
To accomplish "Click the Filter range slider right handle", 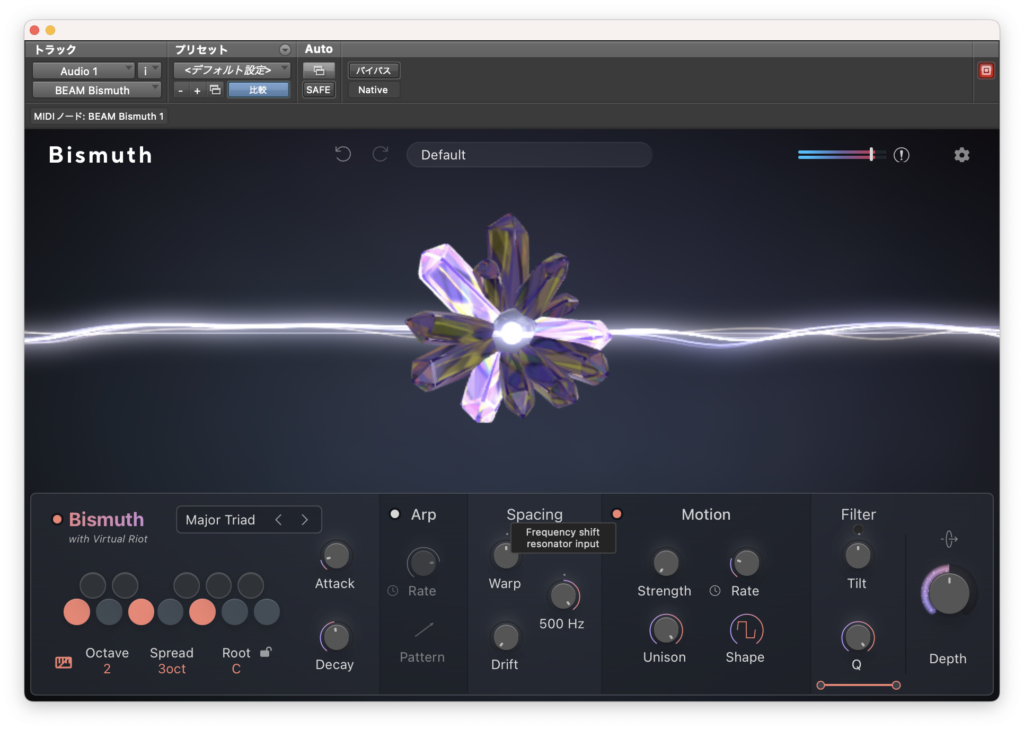I will pos(896,685).
